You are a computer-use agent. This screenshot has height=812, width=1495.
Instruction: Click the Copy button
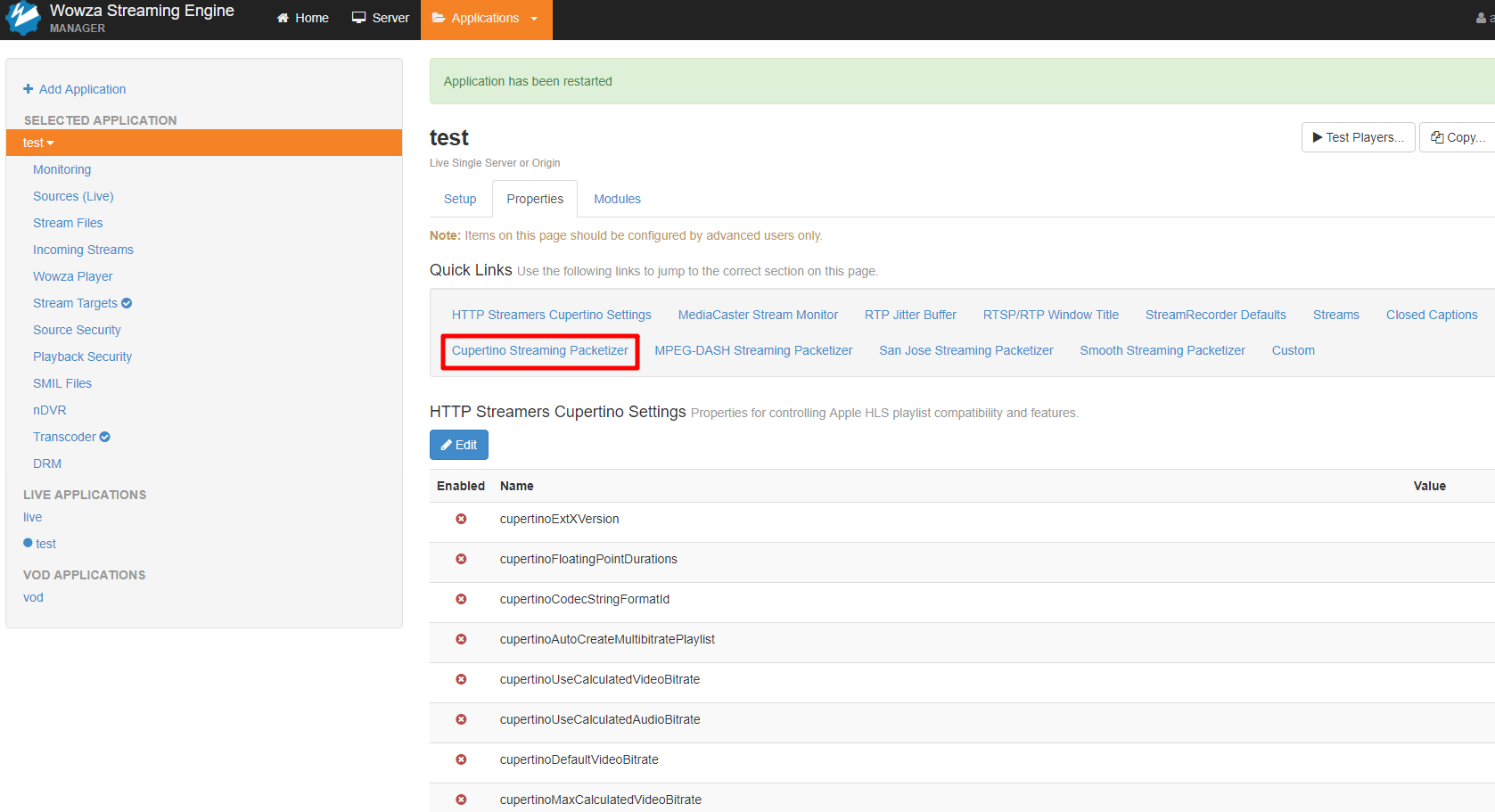(x=1458, y=137)
